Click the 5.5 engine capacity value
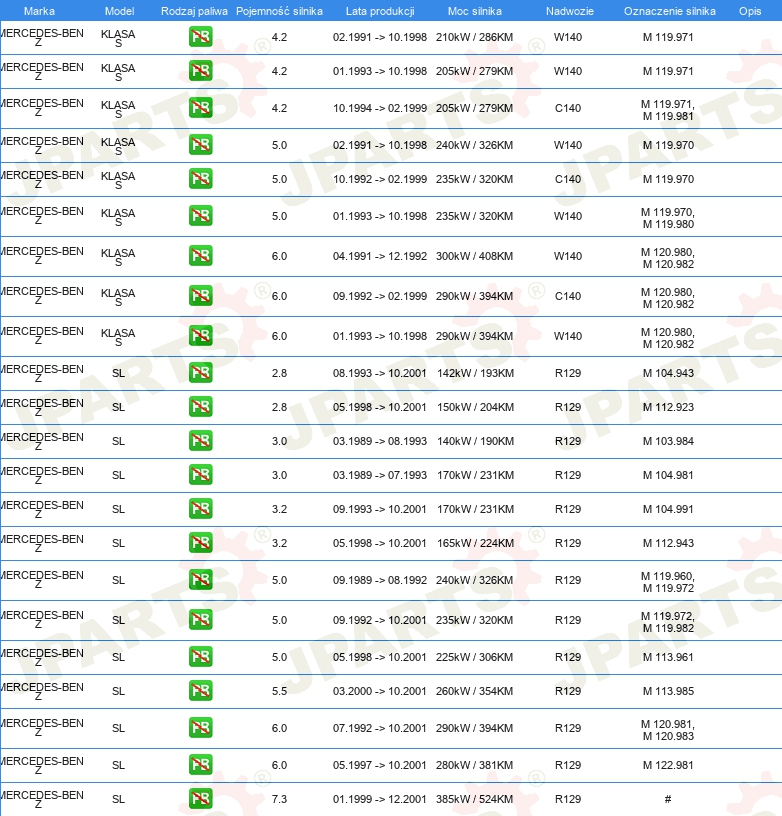The height and width of the screenshot is (816, 782). pyautogui.click(x=279, y=691)
